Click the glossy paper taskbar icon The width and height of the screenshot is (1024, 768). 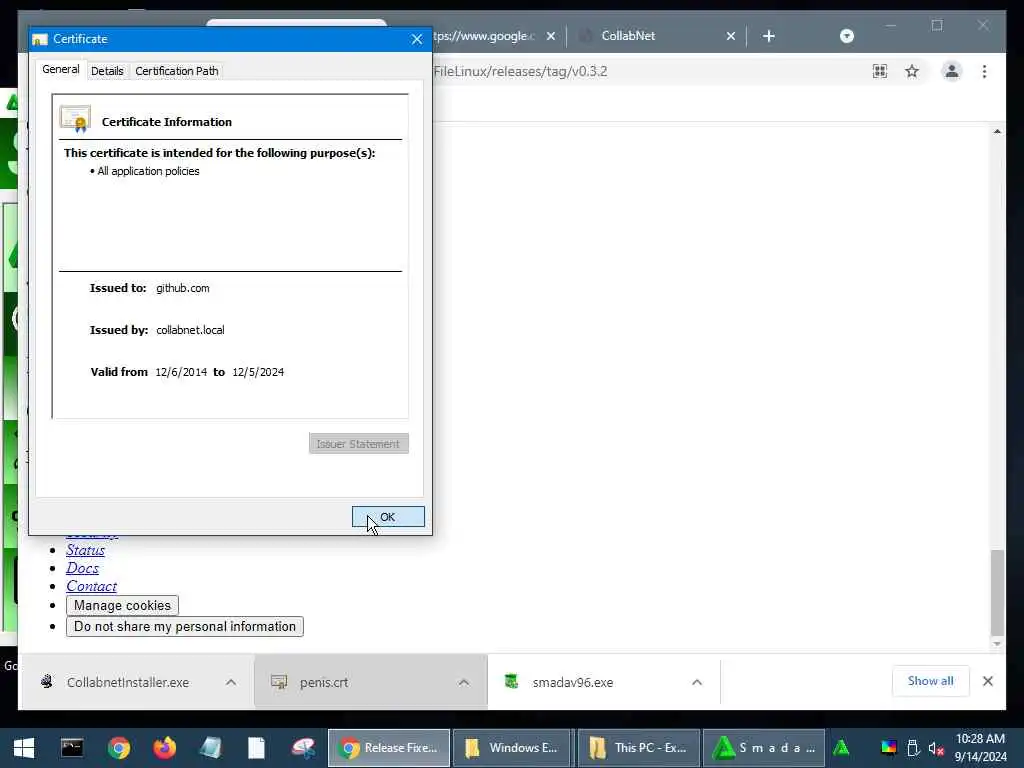(210, 748)
